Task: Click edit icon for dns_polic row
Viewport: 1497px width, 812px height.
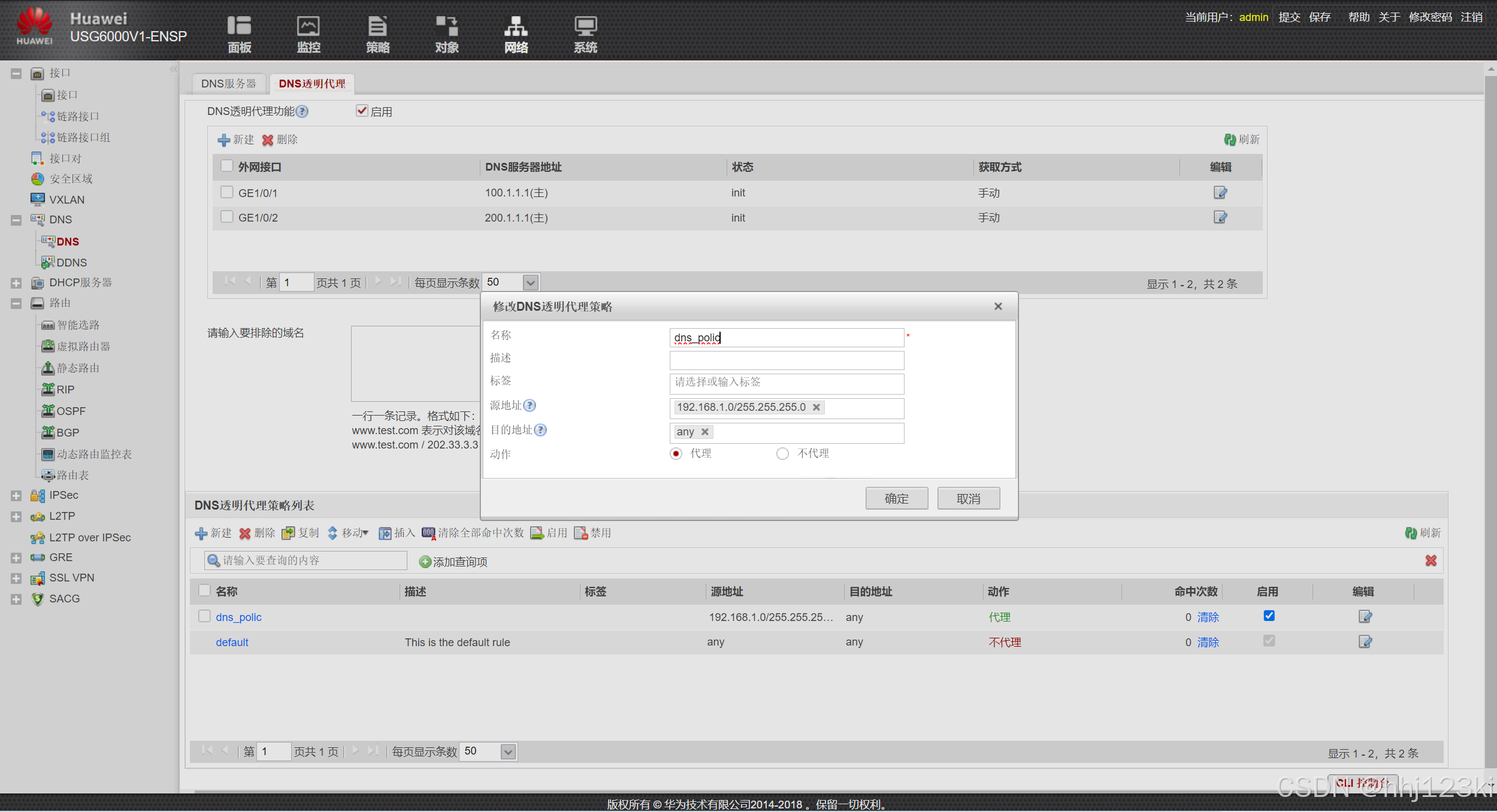Action: tap(1365, 617)
